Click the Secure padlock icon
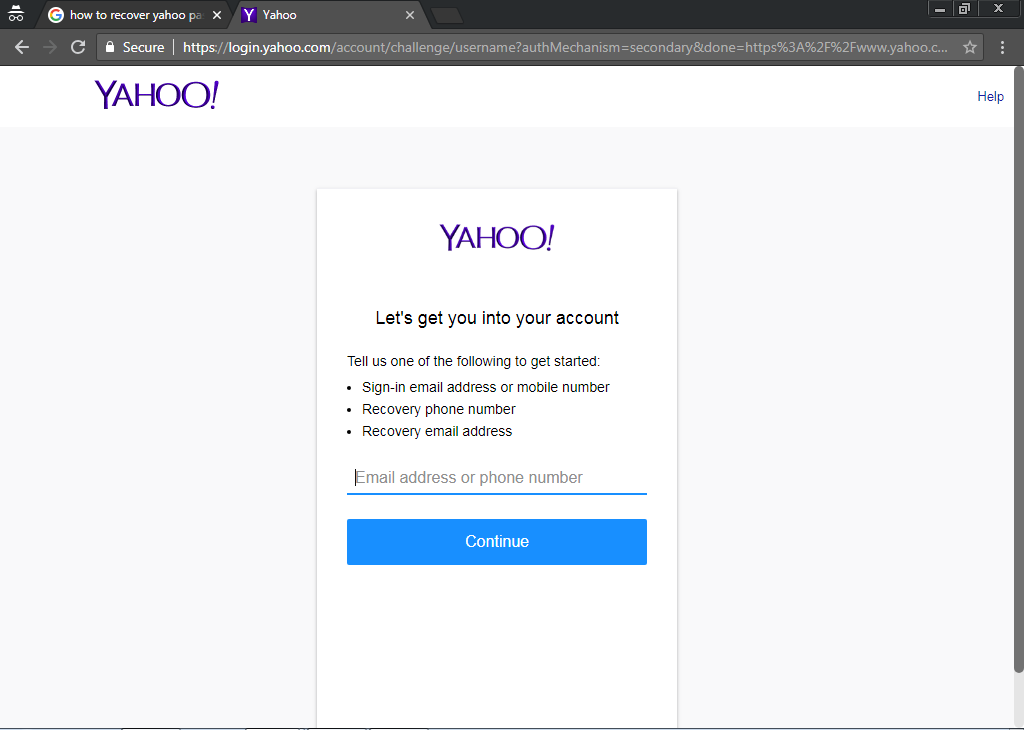 (x=110, y=47)
